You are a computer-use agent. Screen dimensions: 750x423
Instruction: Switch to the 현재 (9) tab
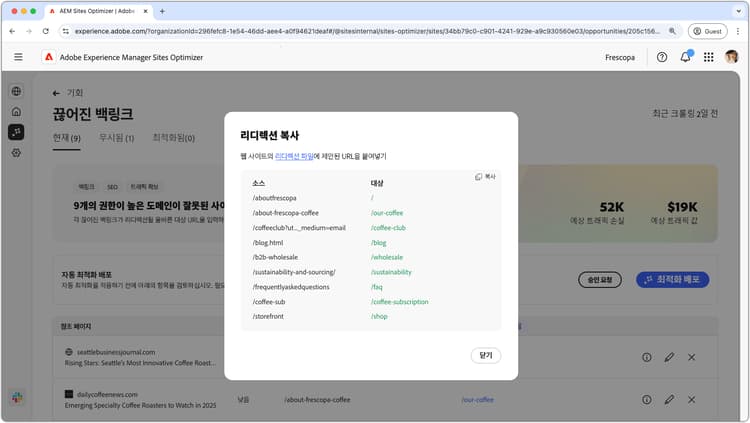[66, 138]
